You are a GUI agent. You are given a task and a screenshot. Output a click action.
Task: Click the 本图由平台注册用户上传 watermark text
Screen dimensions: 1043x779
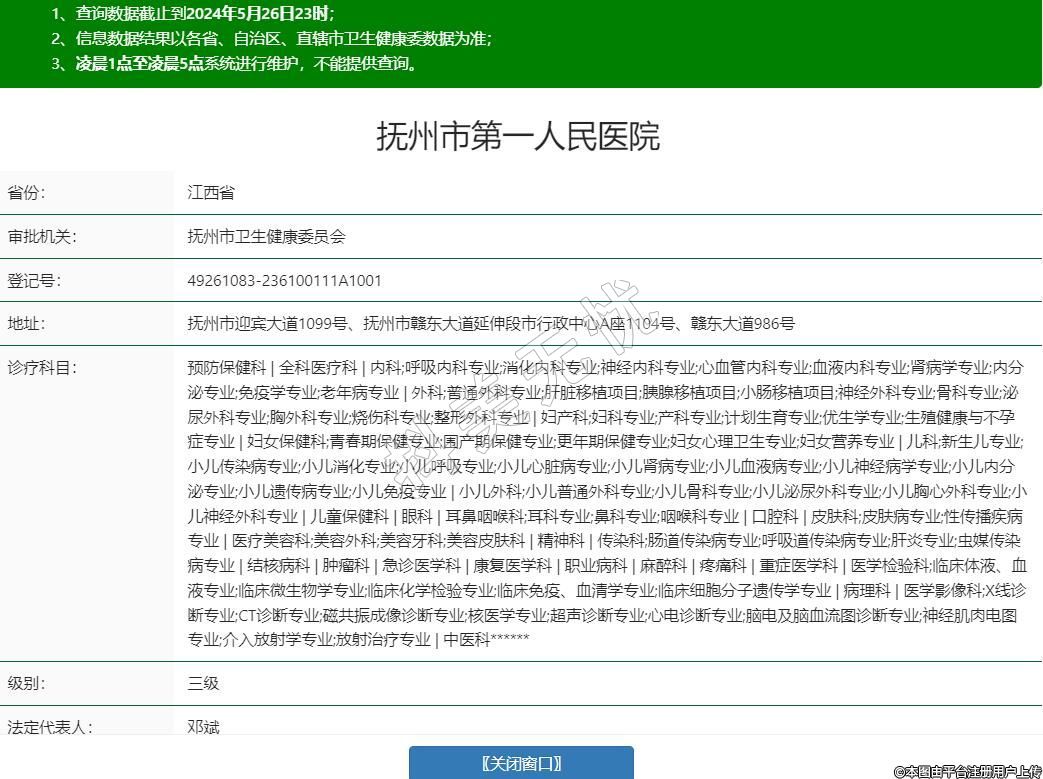(966, 771)
